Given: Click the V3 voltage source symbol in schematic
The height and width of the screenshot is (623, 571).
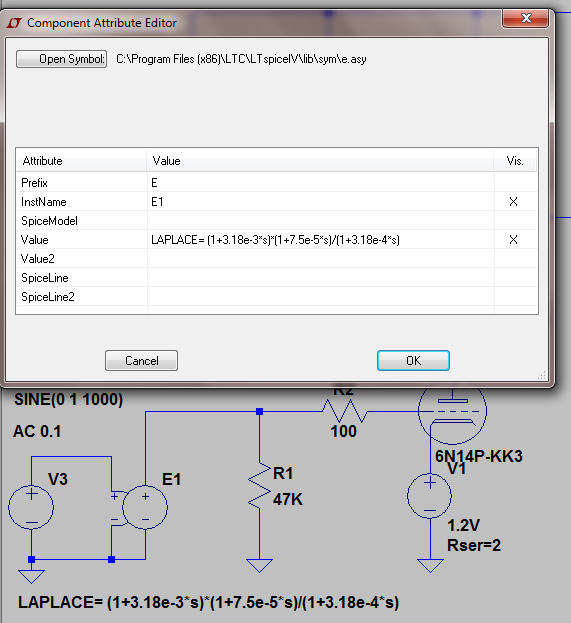Looking at the screenshot, I should pos(31,507).
